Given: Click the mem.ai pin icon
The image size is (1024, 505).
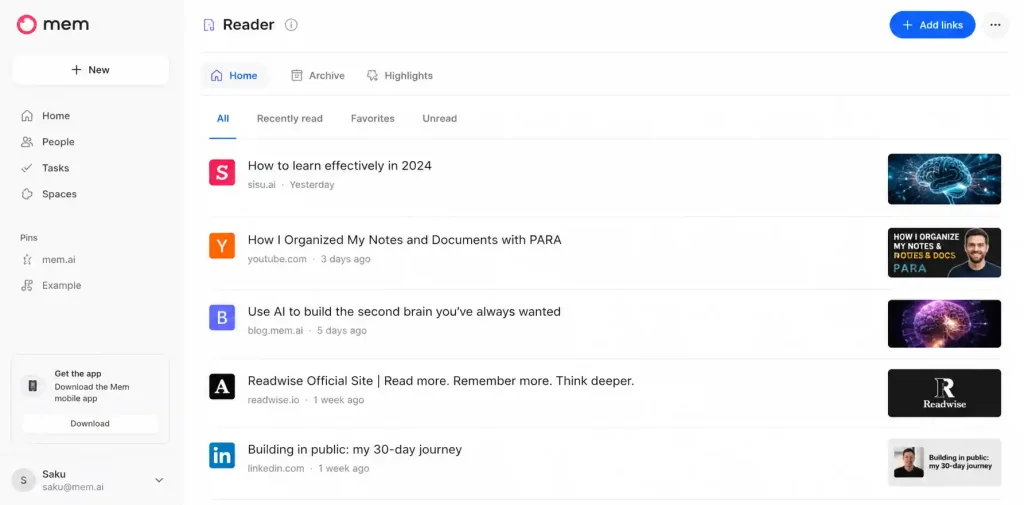Looking at the screenshot, I should (x=27, y=259).
